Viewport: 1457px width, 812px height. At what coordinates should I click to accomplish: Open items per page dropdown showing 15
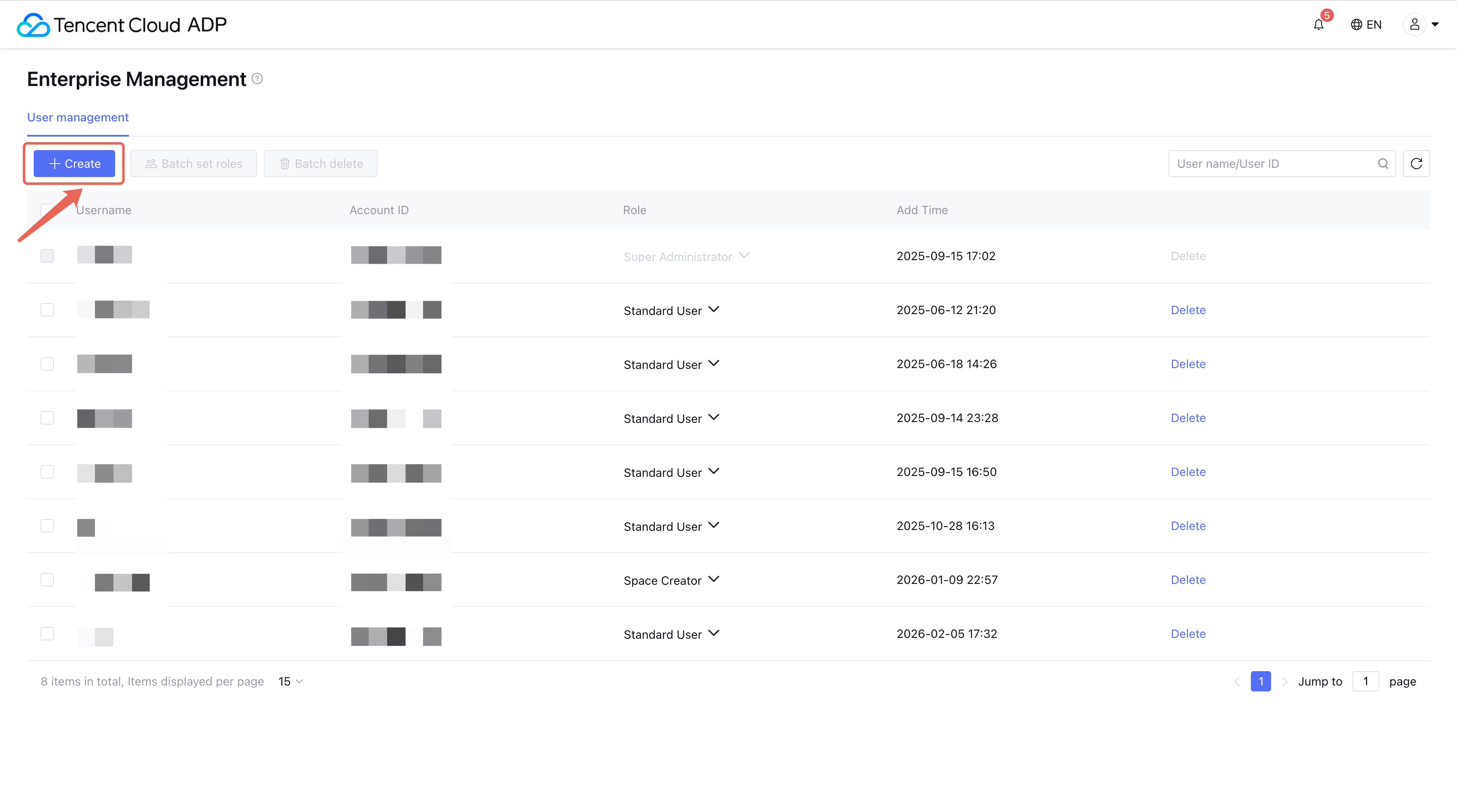(290, 681)
